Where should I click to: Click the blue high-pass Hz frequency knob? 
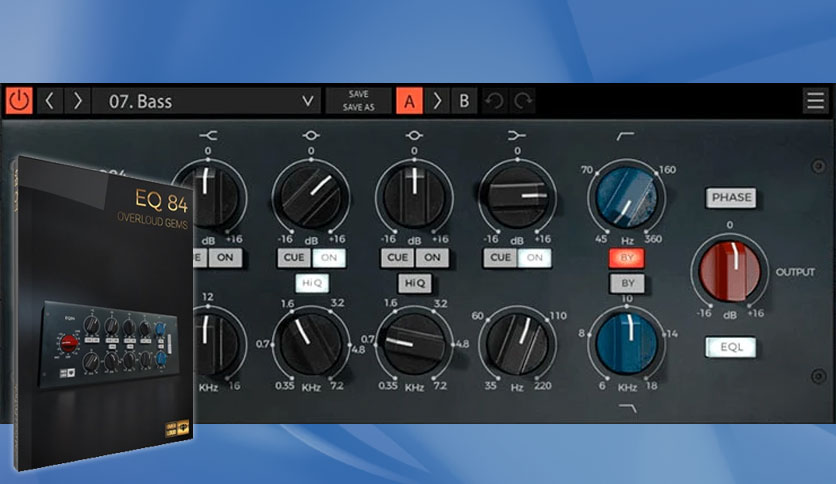point(626,197)
